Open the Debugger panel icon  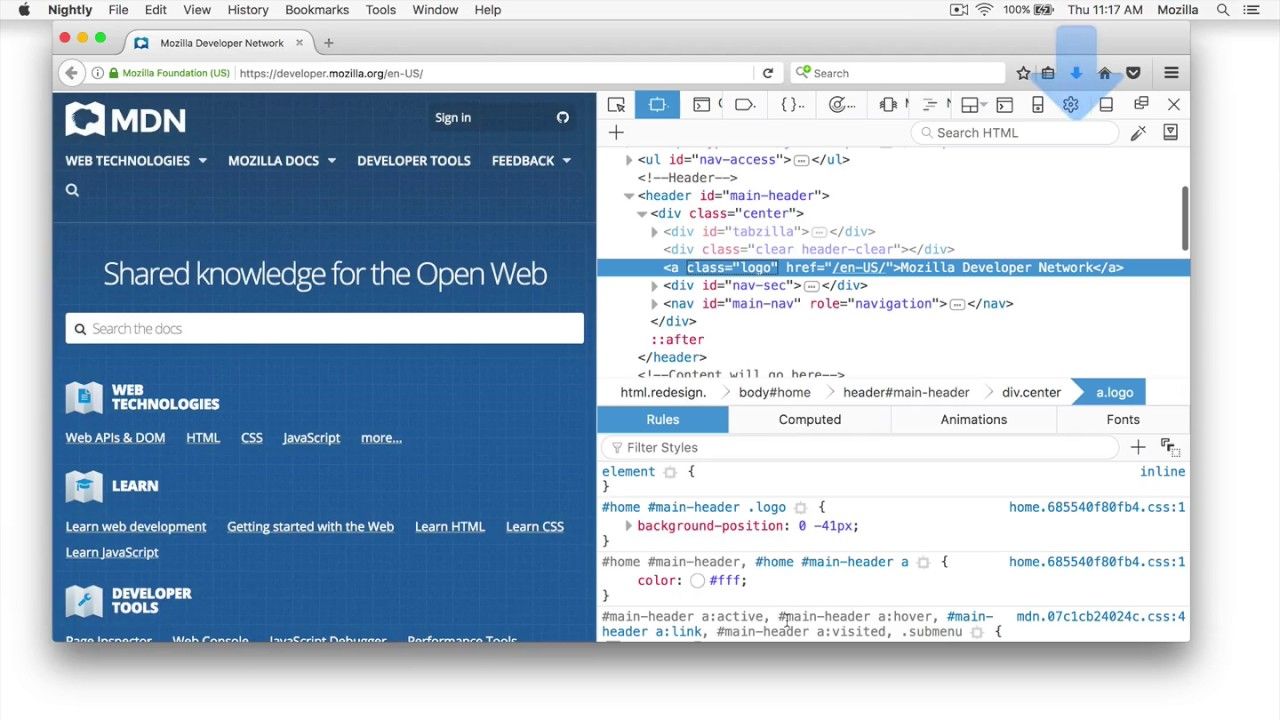(744, 105)
